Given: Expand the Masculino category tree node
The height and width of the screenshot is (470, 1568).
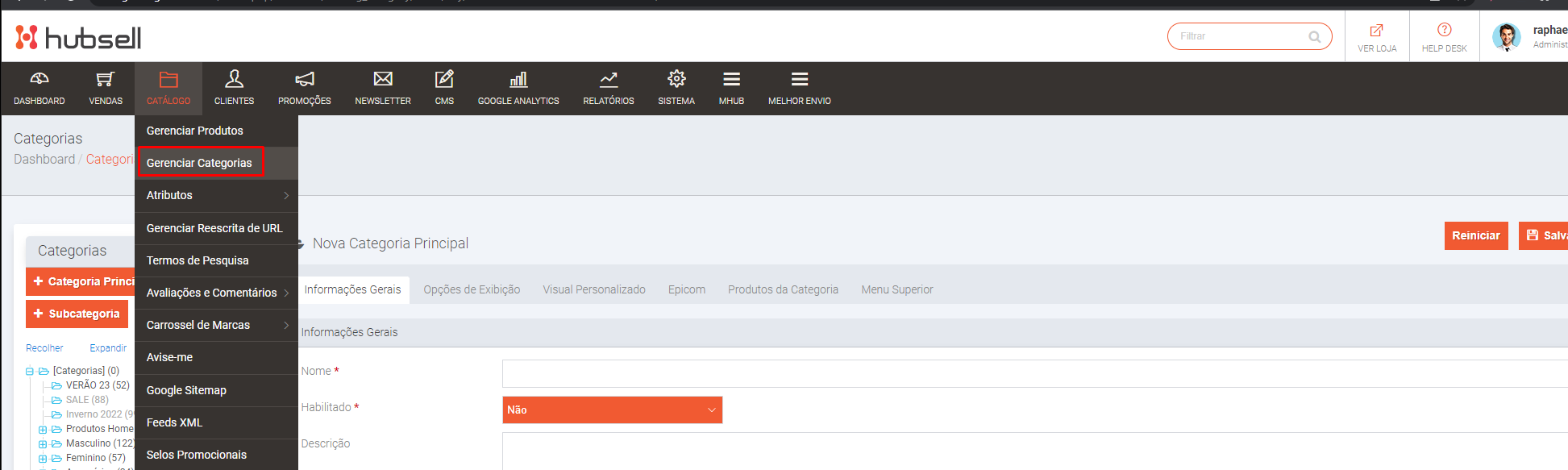Looking at the screenshot, I should [43, 443].
